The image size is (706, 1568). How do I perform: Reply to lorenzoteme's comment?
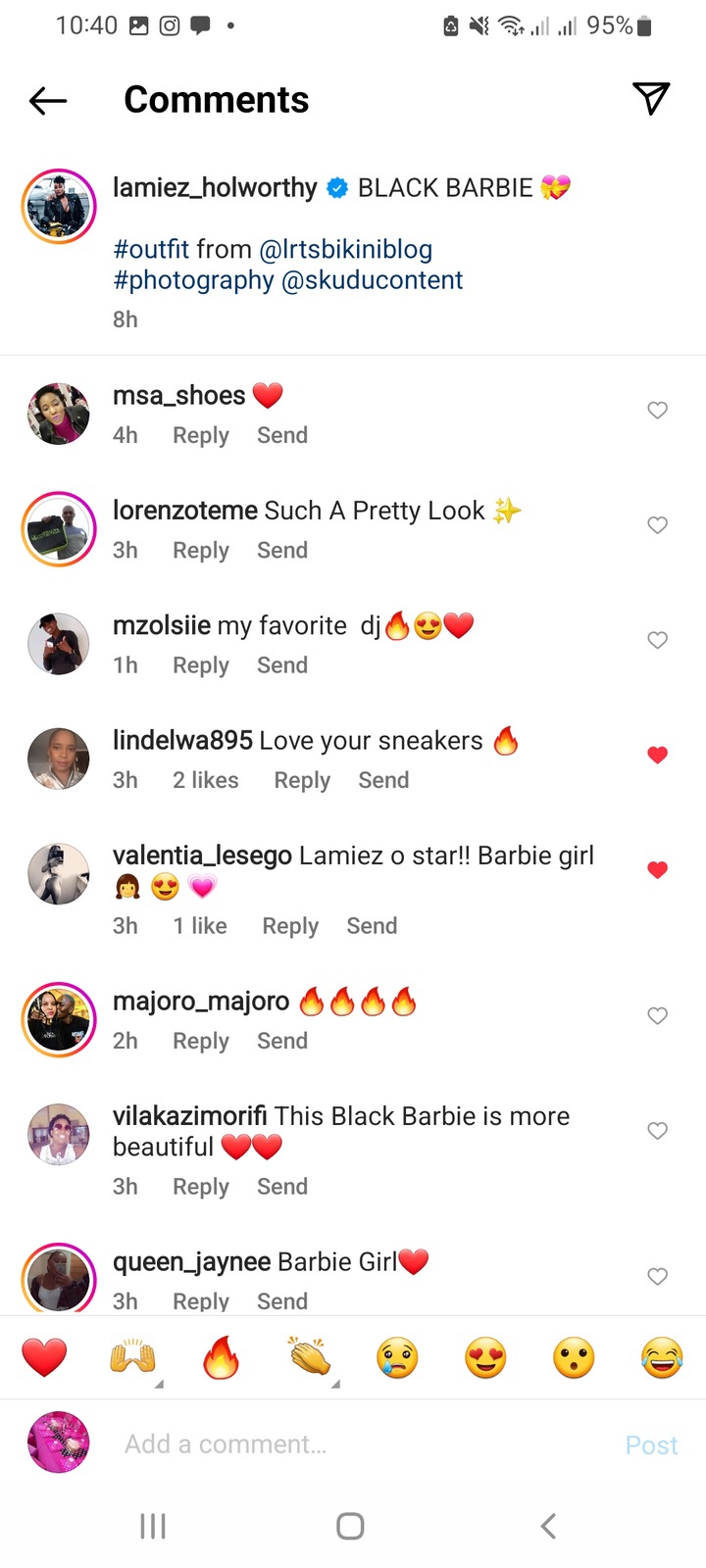click(x=201, y=551)
